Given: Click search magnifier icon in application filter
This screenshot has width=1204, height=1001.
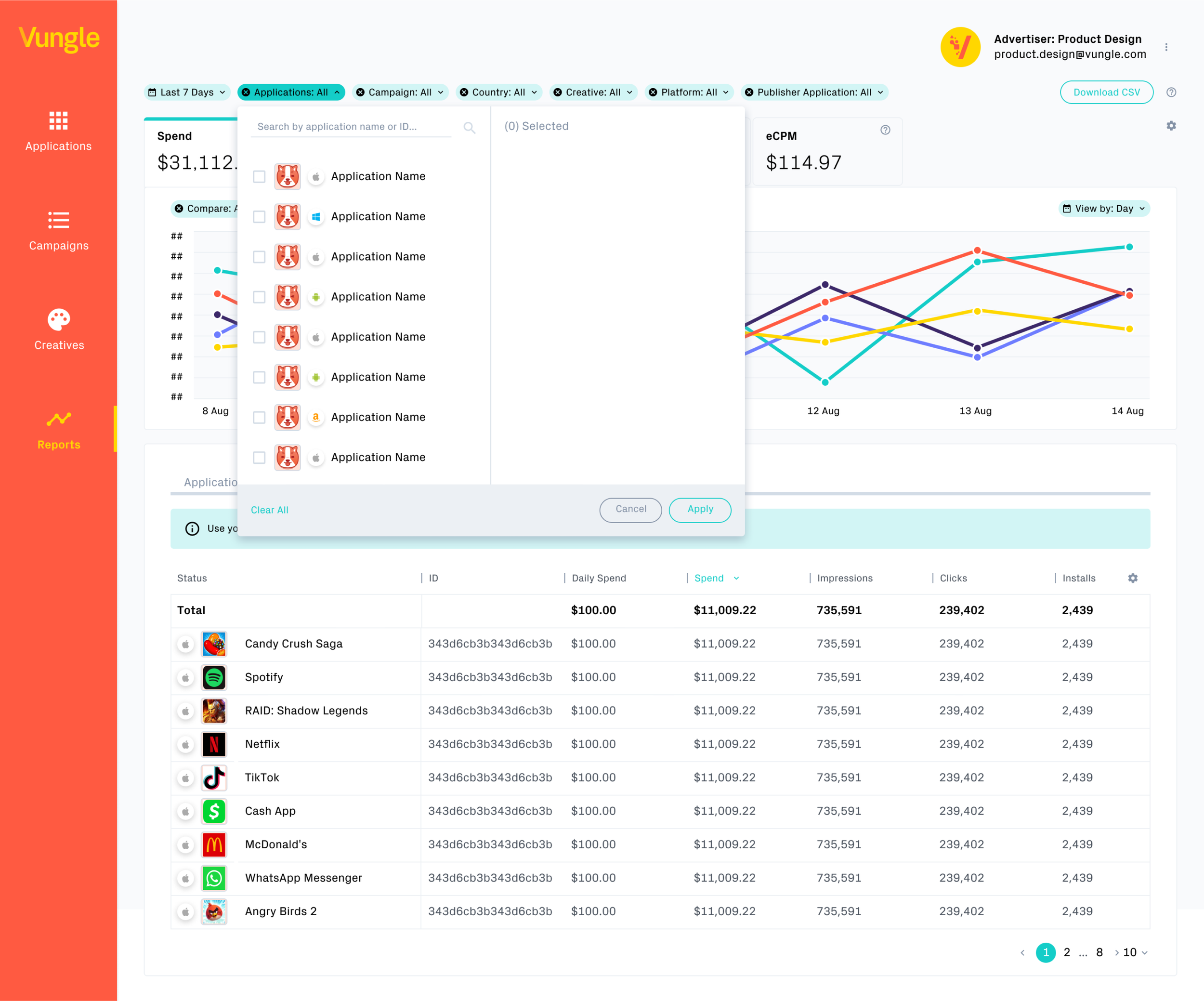Looking at the screenshot, I should [x=469, y=127].
